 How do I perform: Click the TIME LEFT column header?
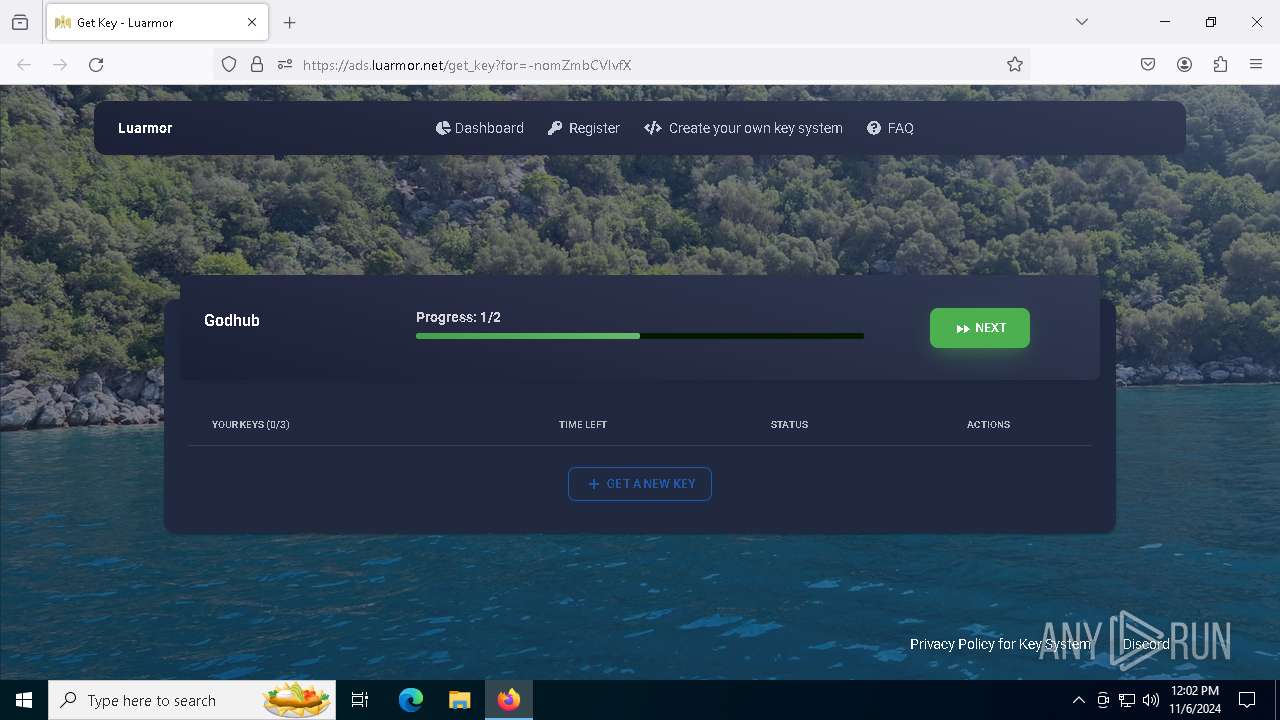click(583, 425)
